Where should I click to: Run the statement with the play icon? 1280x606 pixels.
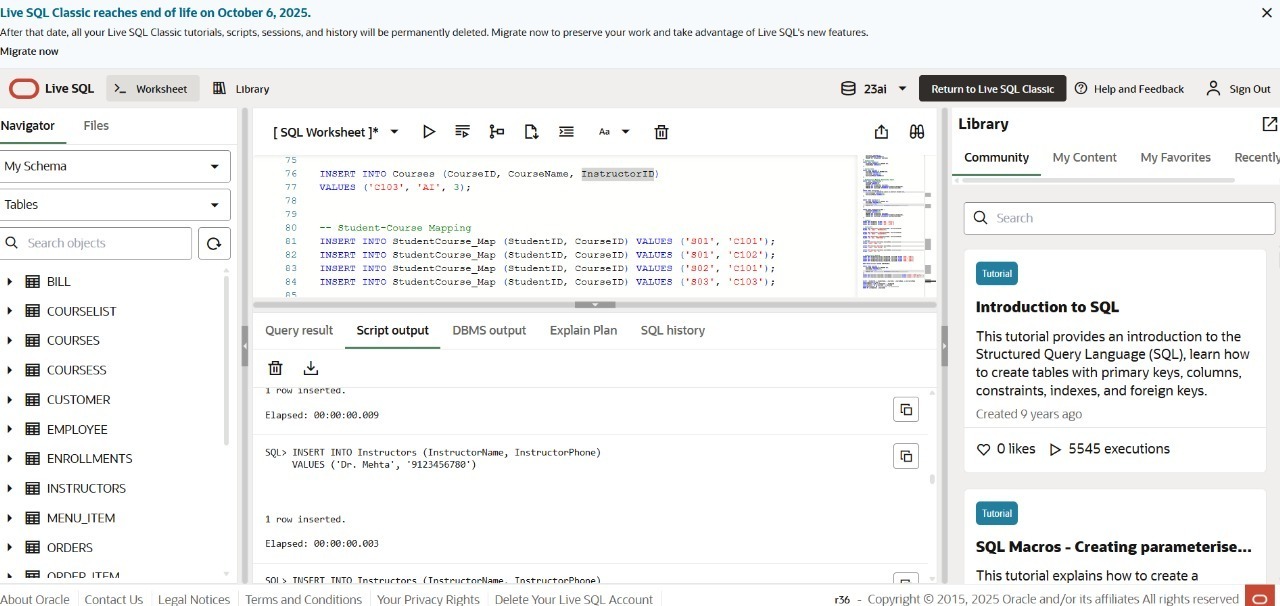pyautogui.click(x=429, y=132)
